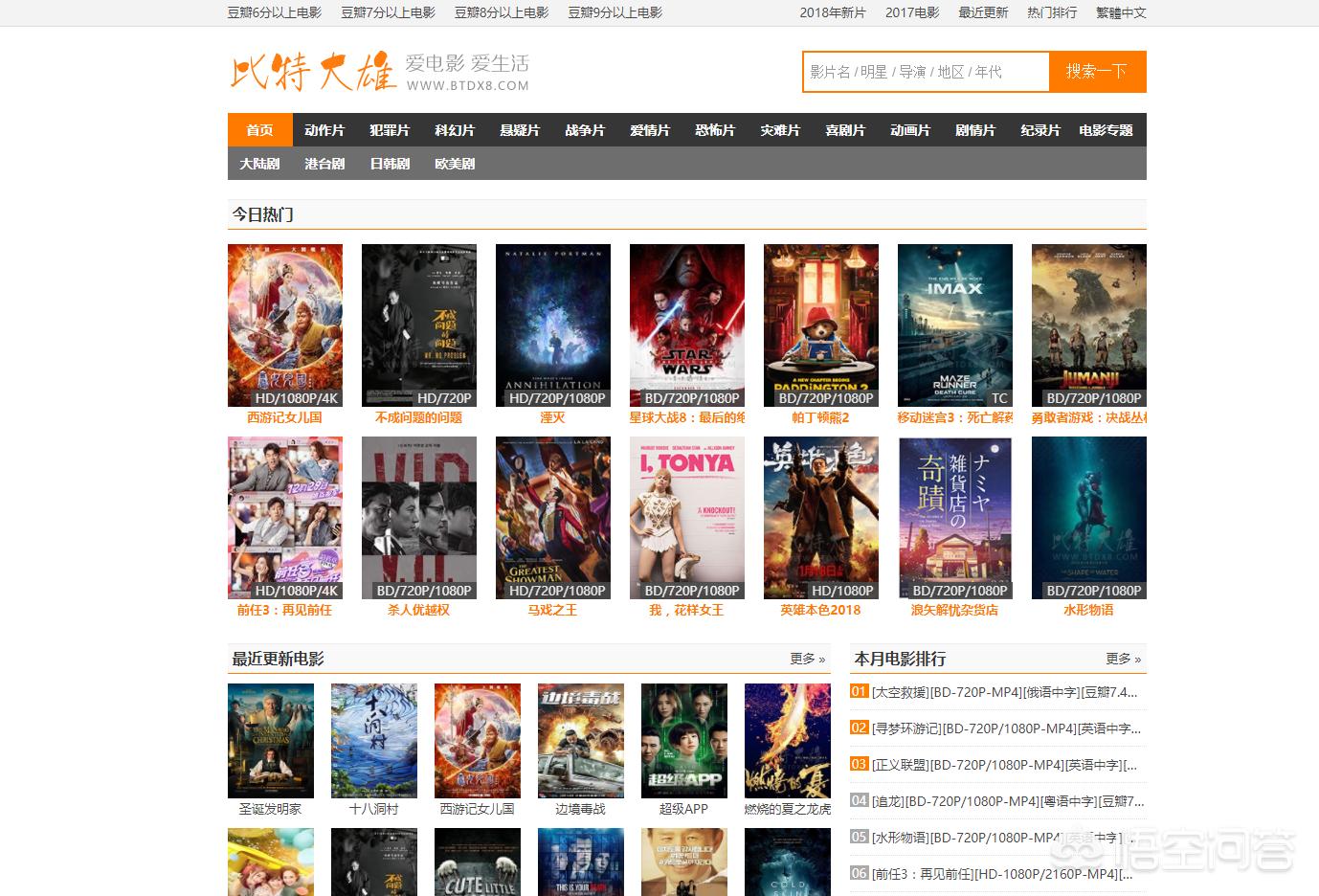Open the 燃烧的夏之龙虎 poster thumbnail
The width and height of the screenshot is (1319, 896).
pyautogui.click(x=788, y=741)
